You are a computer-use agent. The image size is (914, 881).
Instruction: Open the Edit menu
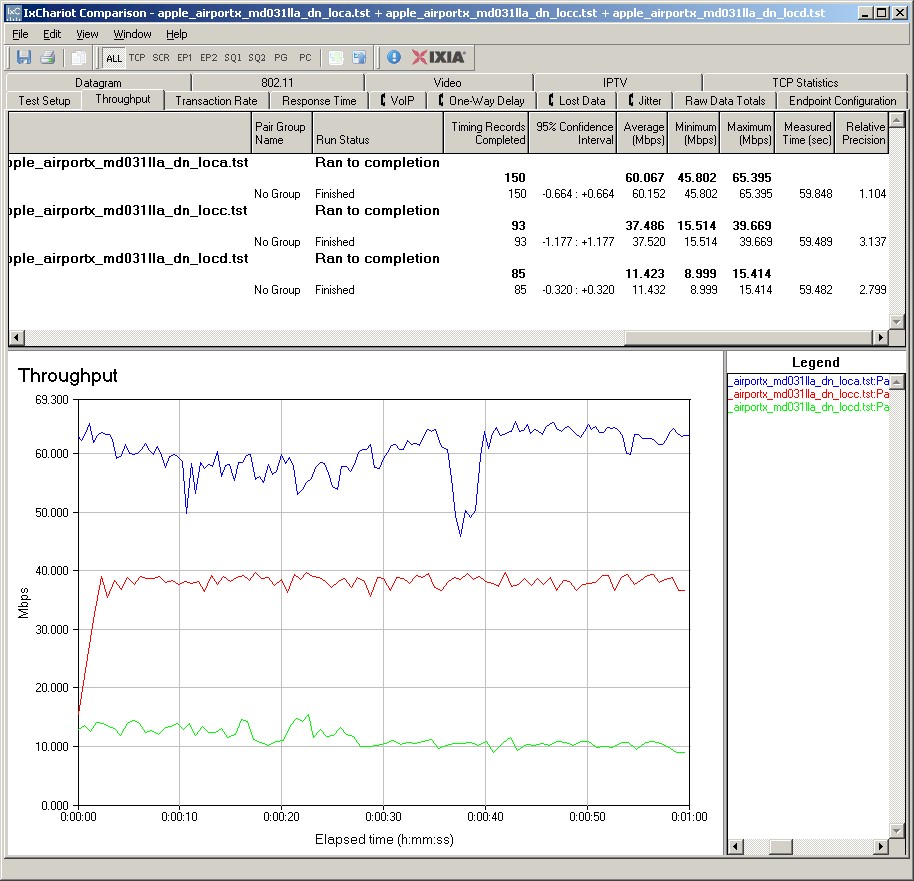click(x=52, y=34)
